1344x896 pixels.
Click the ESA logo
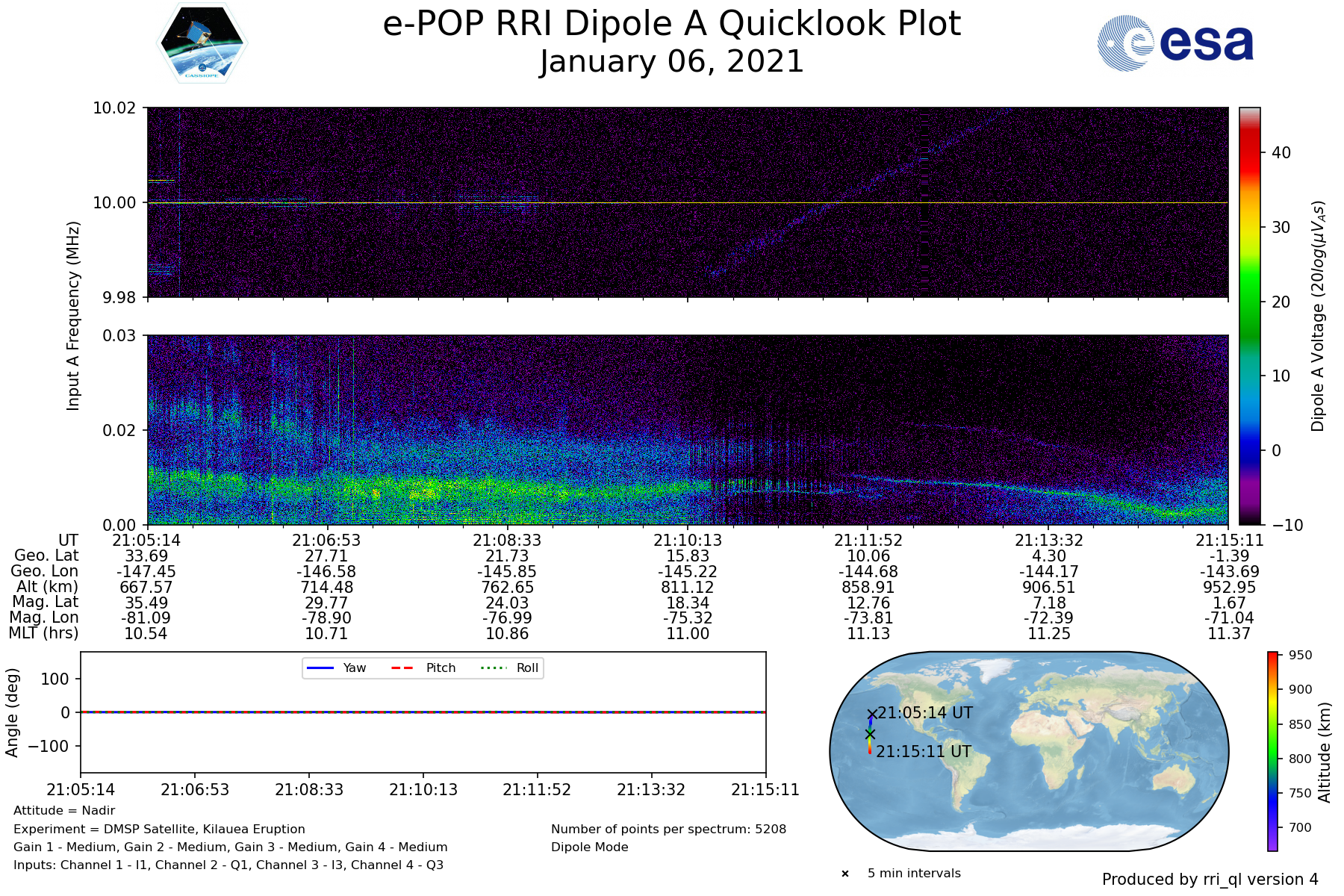point(1175,43)
